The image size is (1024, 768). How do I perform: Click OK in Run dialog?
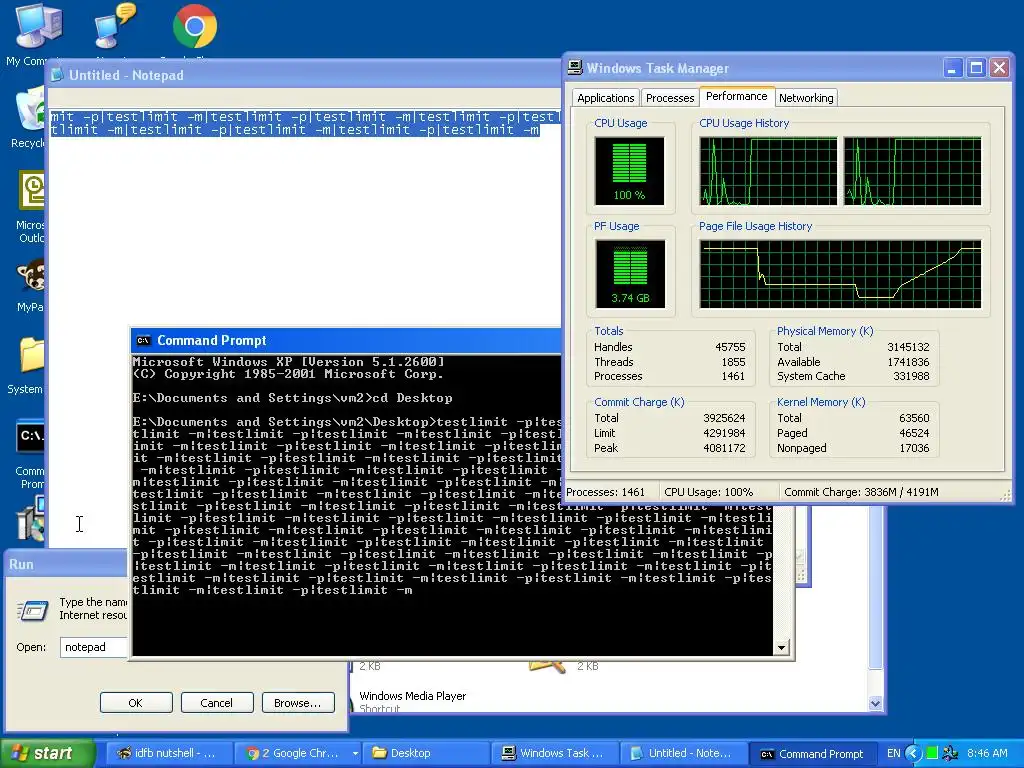pos(136,703)
